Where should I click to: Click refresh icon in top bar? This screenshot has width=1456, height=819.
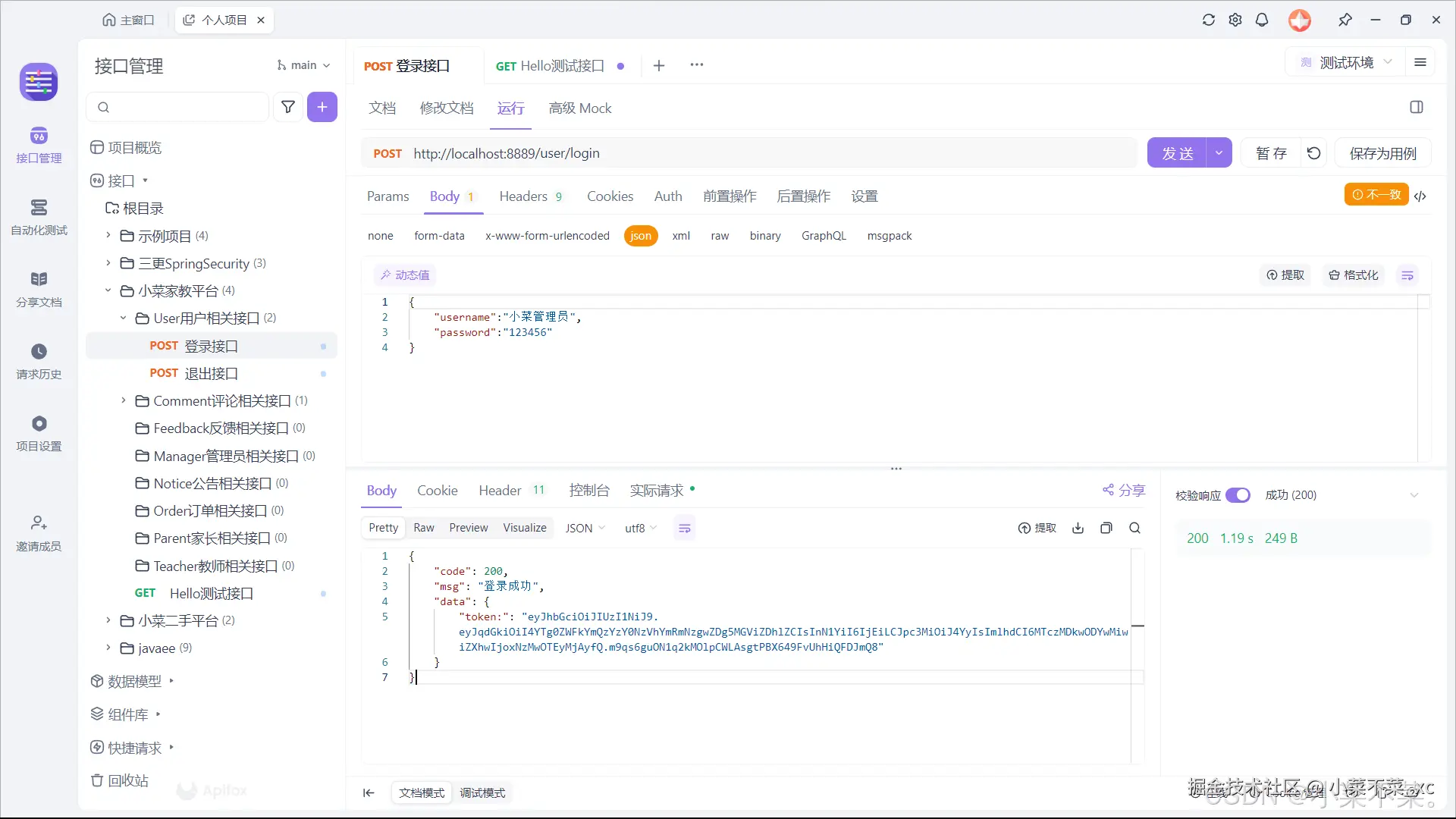click(1209, 20)
